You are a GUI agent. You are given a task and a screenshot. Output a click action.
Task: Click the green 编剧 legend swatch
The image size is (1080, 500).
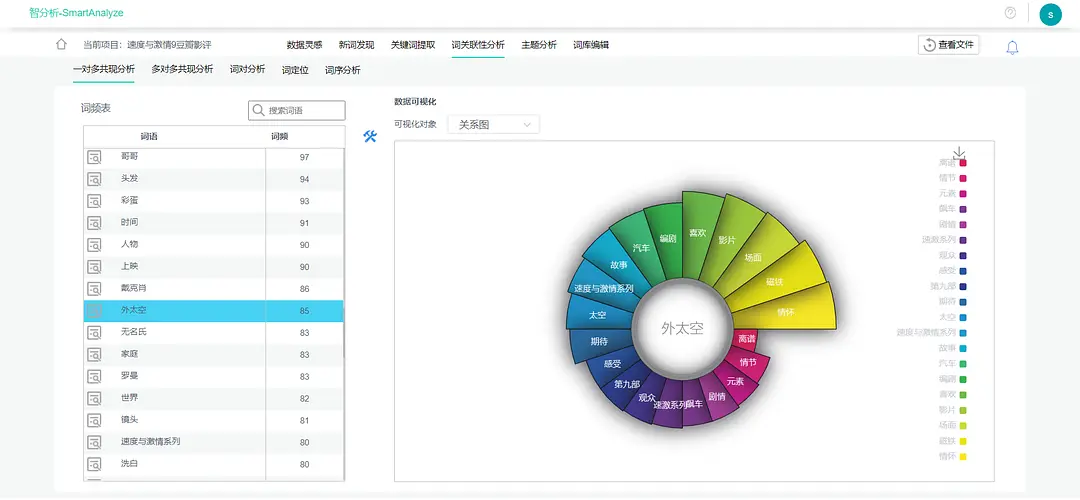tap(964, 379)
